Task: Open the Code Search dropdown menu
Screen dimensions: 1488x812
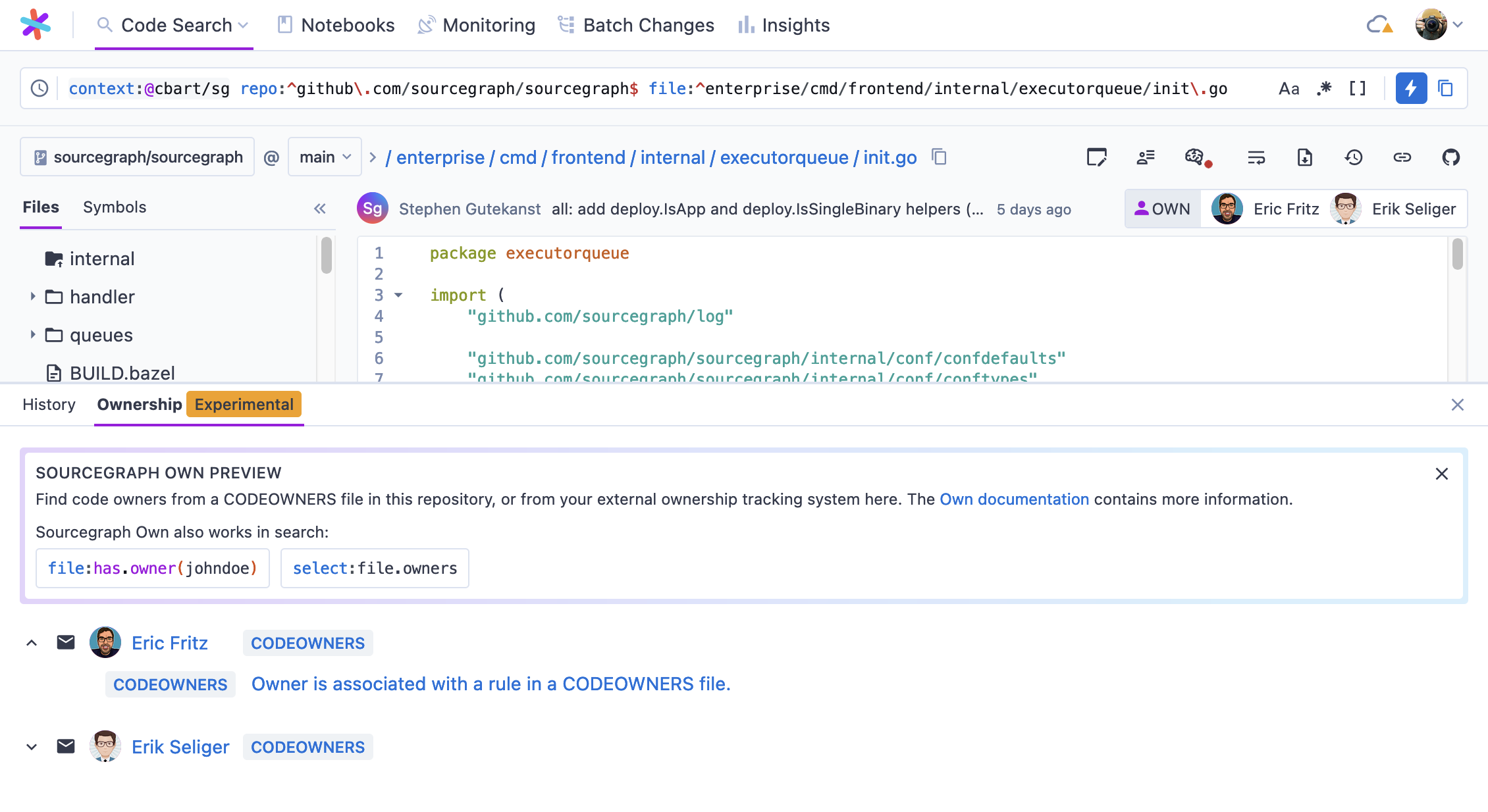Action: pyautogui.click(x=174, y=25)
